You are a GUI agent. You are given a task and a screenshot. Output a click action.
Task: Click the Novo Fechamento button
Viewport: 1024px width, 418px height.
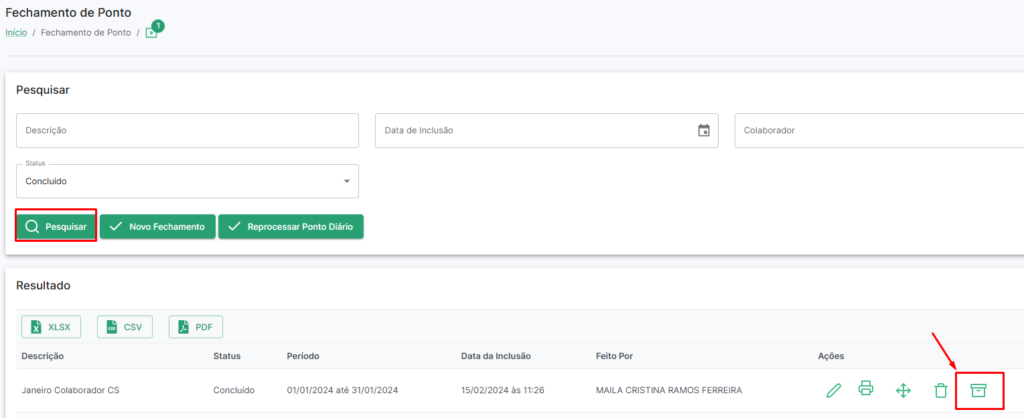(x=157, y=227)
